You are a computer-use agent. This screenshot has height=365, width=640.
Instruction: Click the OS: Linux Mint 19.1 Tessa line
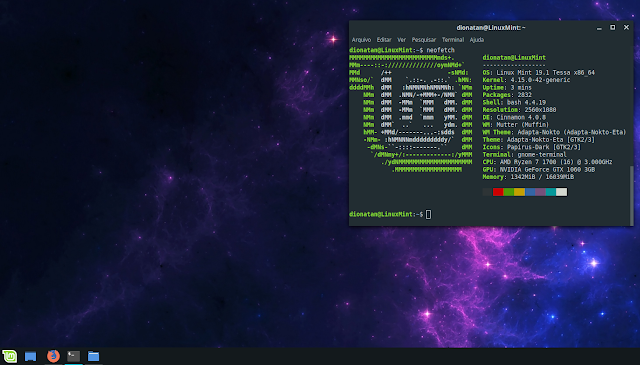pyautogui.click(x=539, y=73)
